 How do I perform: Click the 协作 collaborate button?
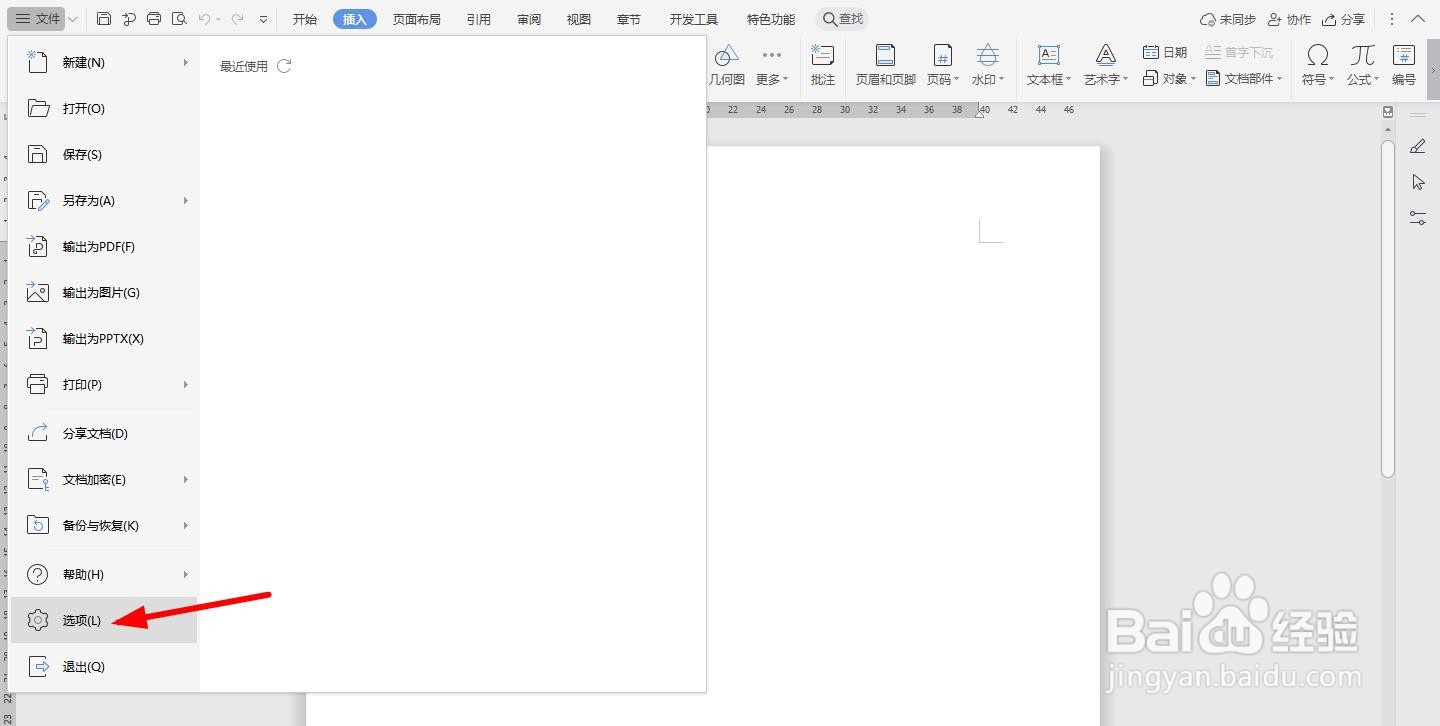pos(1289,19)
